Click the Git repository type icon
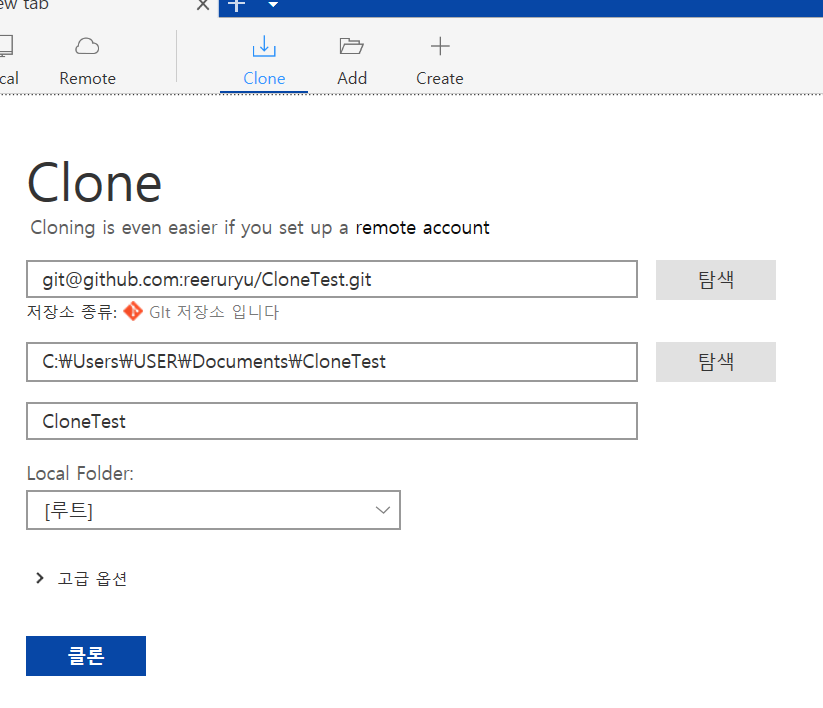This screenshot has height=708, width=823. pos(133,311)
